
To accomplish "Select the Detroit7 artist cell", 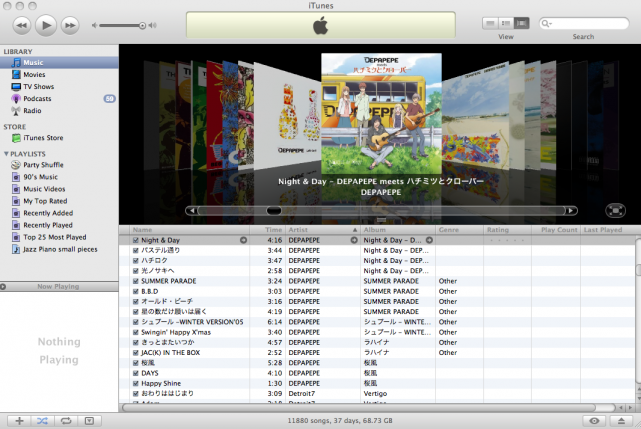I will [323, 393].
